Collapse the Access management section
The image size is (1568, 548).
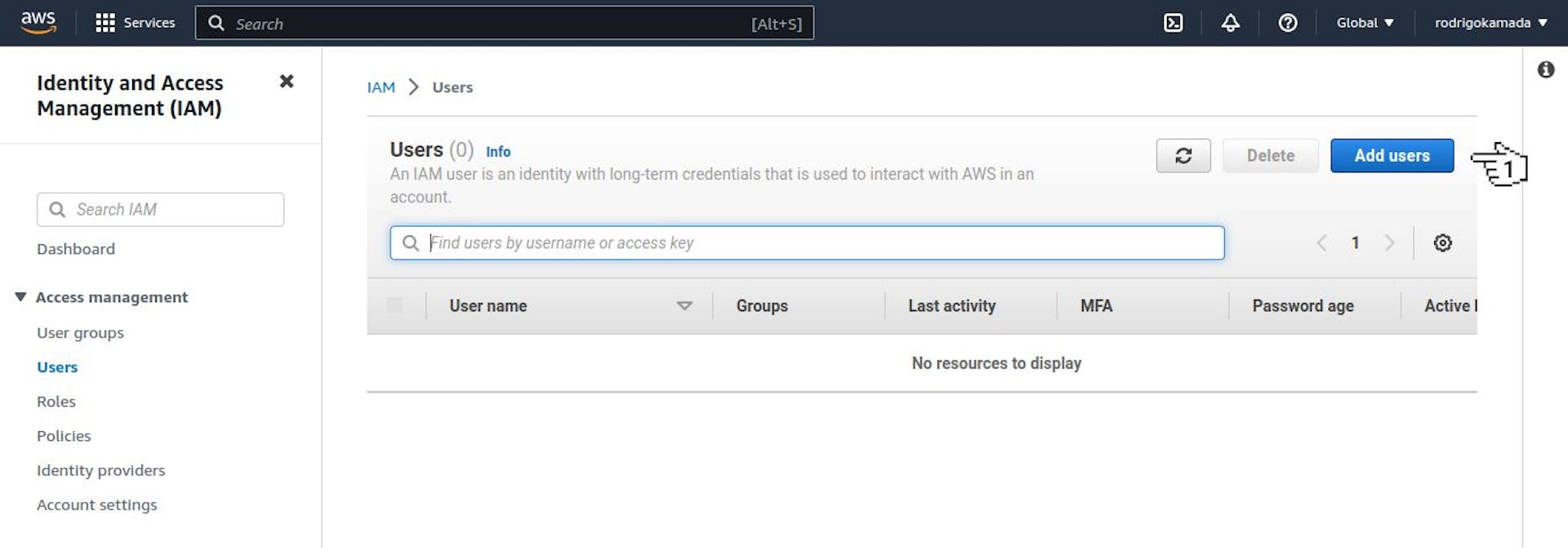(x=21, y=297)
